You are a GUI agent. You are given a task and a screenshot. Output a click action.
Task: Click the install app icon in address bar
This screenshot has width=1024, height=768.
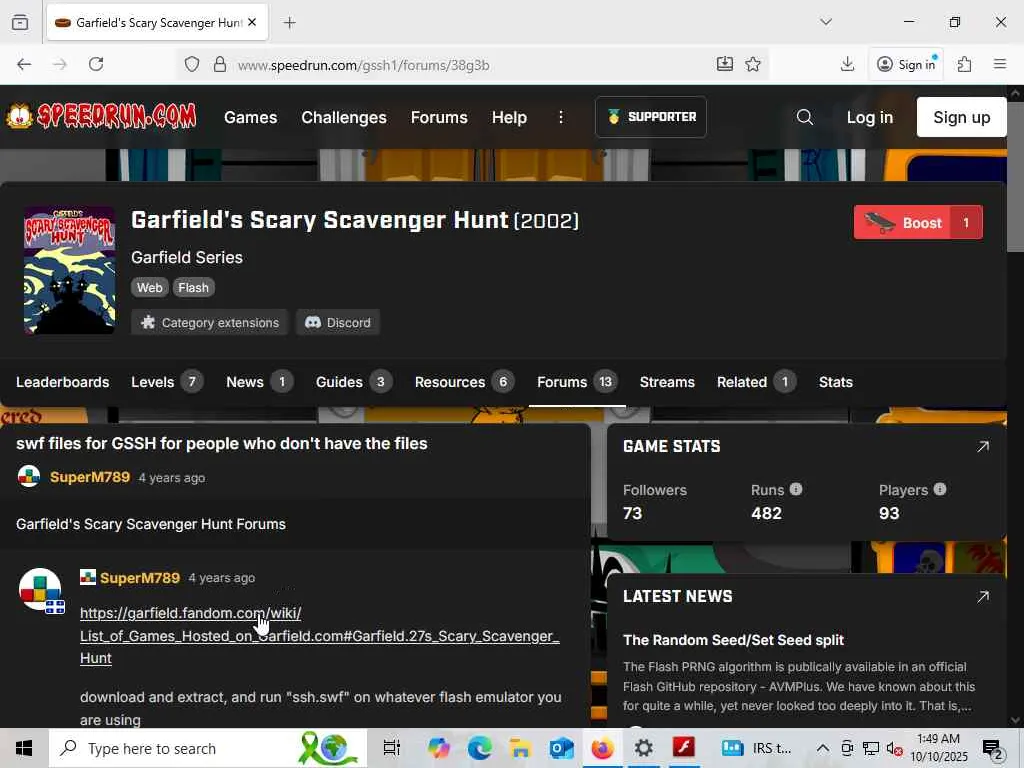coord(725,63)
